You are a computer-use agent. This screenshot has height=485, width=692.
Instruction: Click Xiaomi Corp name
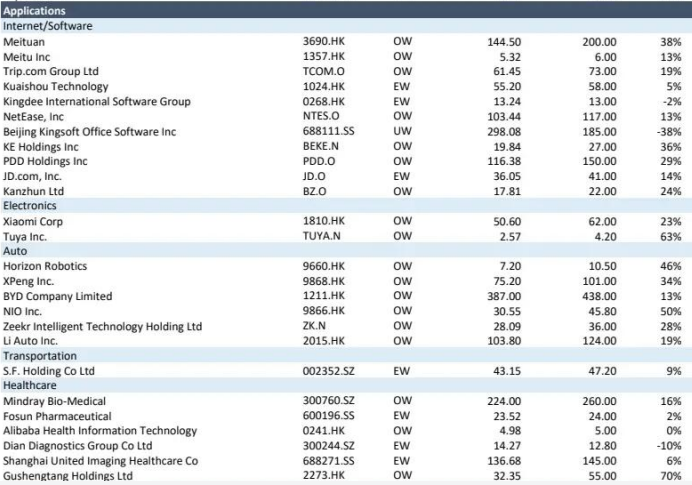33,222
